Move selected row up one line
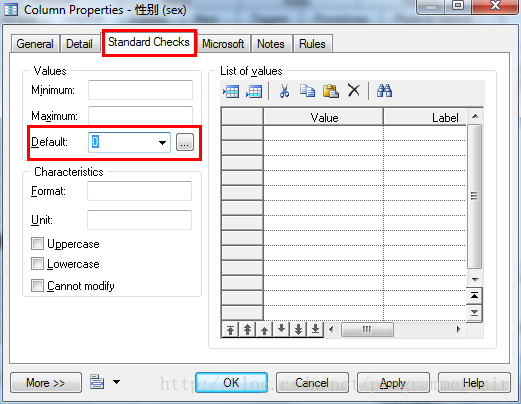The image size is (521, 404). coord(264,330)
